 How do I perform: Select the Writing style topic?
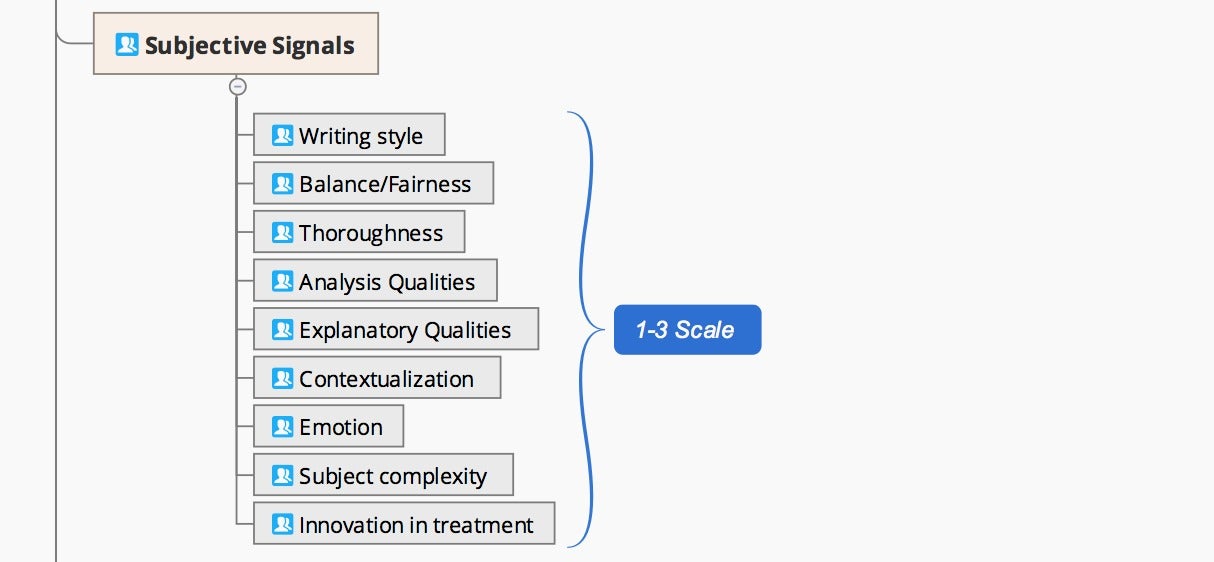pyautogui.click(x=349, y=134)
